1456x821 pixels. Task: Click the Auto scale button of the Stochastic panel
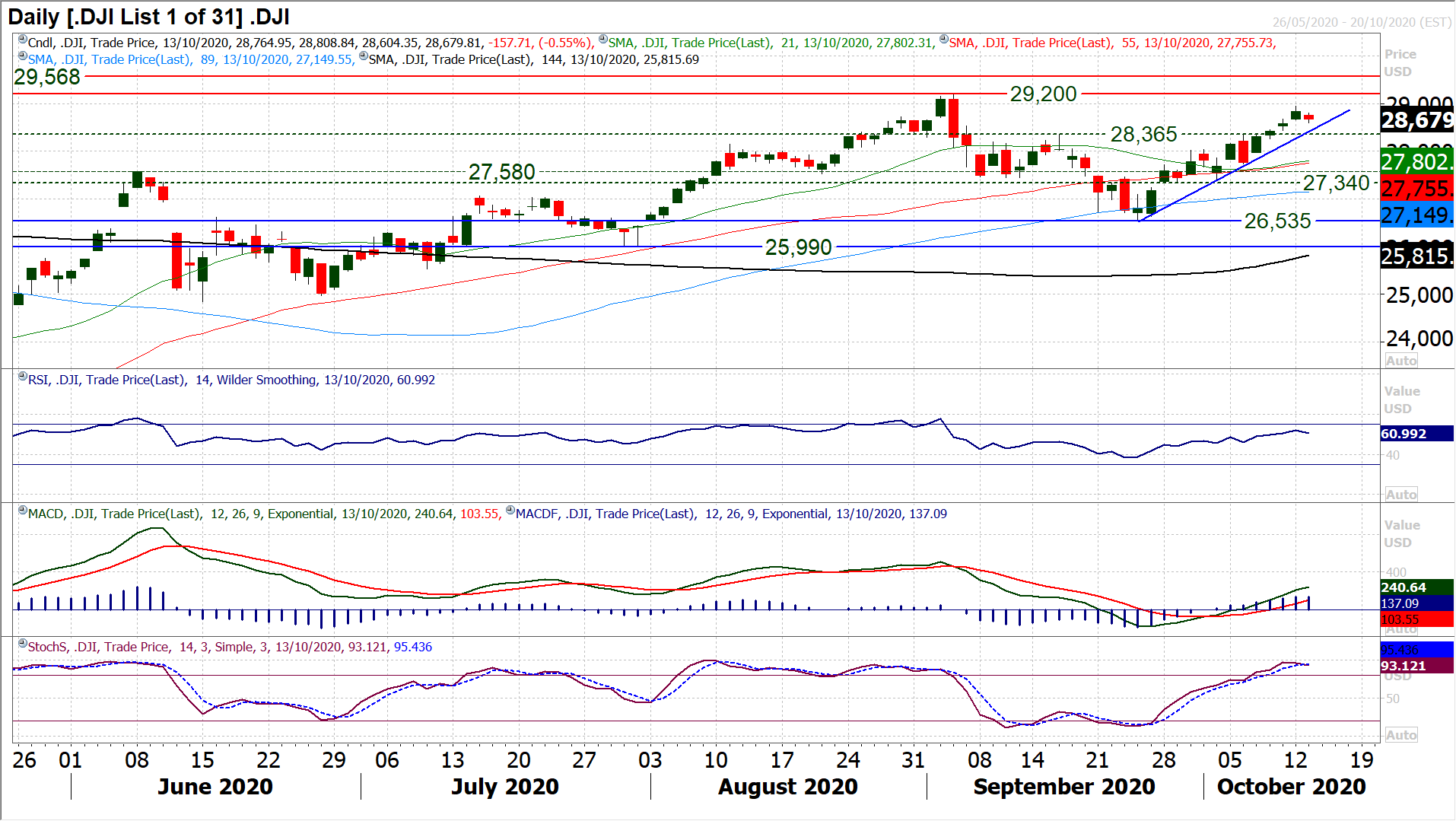pos(1400,735)
